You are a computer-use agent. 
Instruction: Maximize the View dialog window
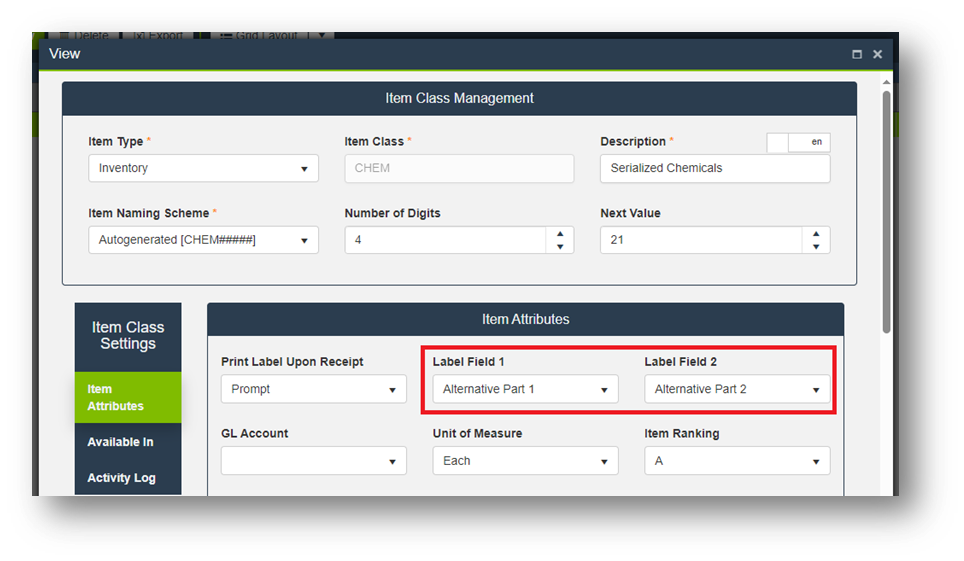click(857, 54)
